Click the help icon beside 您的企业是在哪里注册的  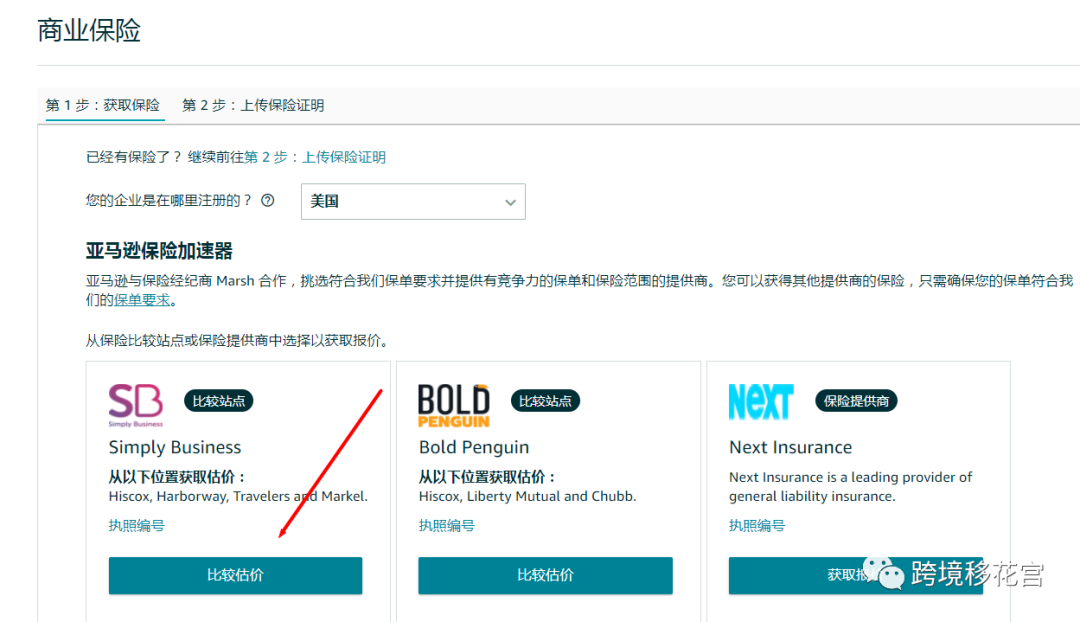pos(268,200)
